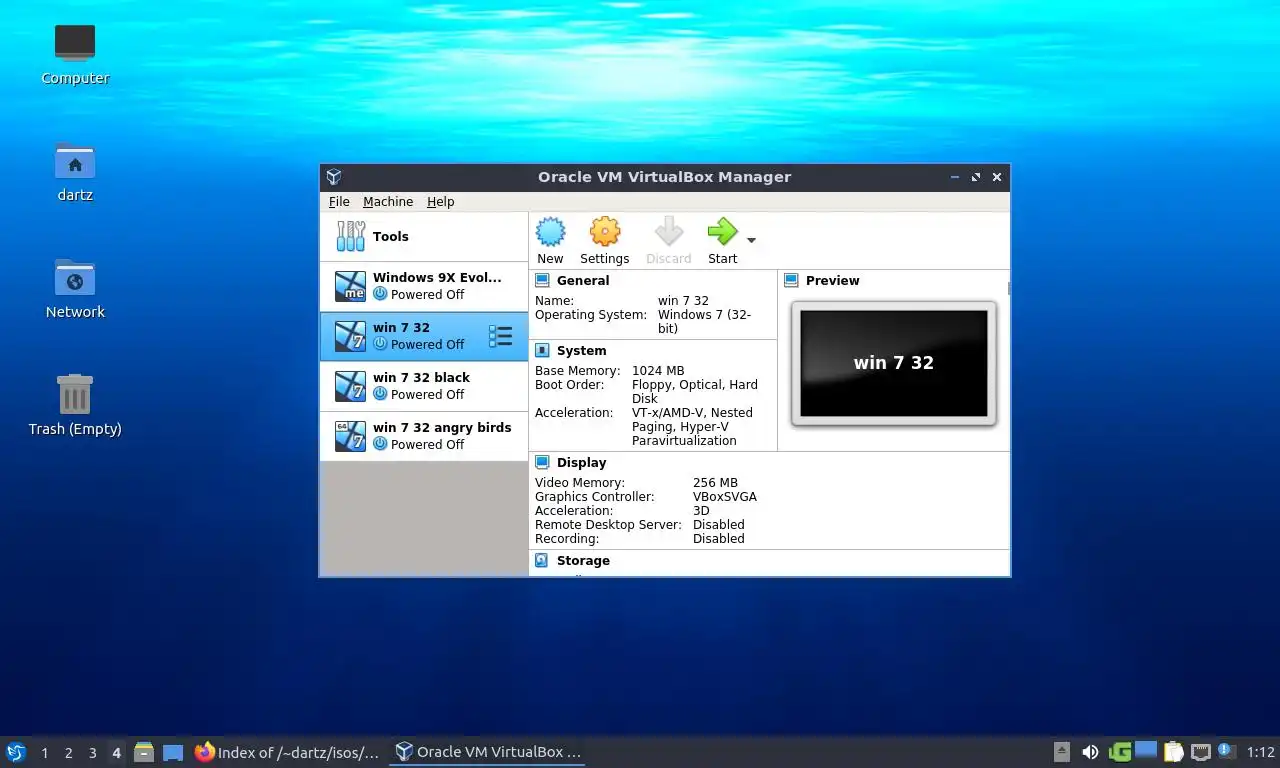This screenshot has height=768, width=1280.
Task: Click the show desktop taskbar icon
Action: (173, 752)
